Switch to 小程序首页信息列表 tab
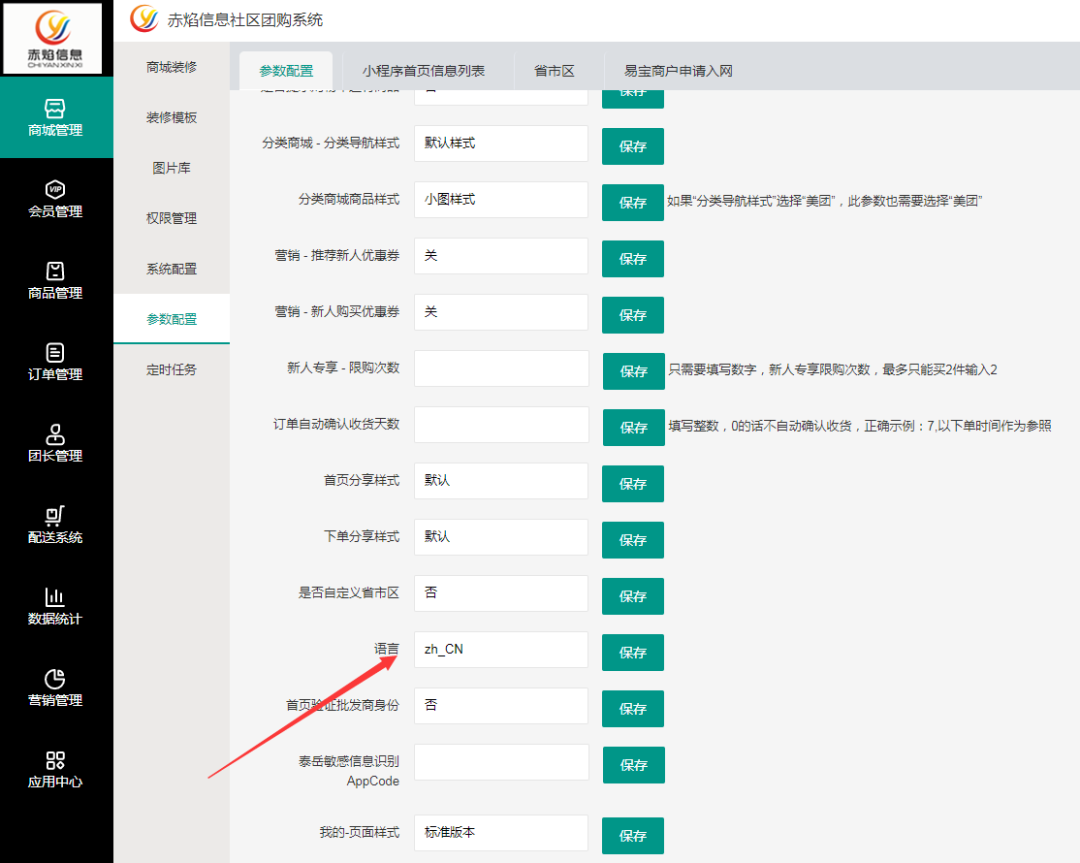Screen dimensions: 1080x863 tap(424, 71)
